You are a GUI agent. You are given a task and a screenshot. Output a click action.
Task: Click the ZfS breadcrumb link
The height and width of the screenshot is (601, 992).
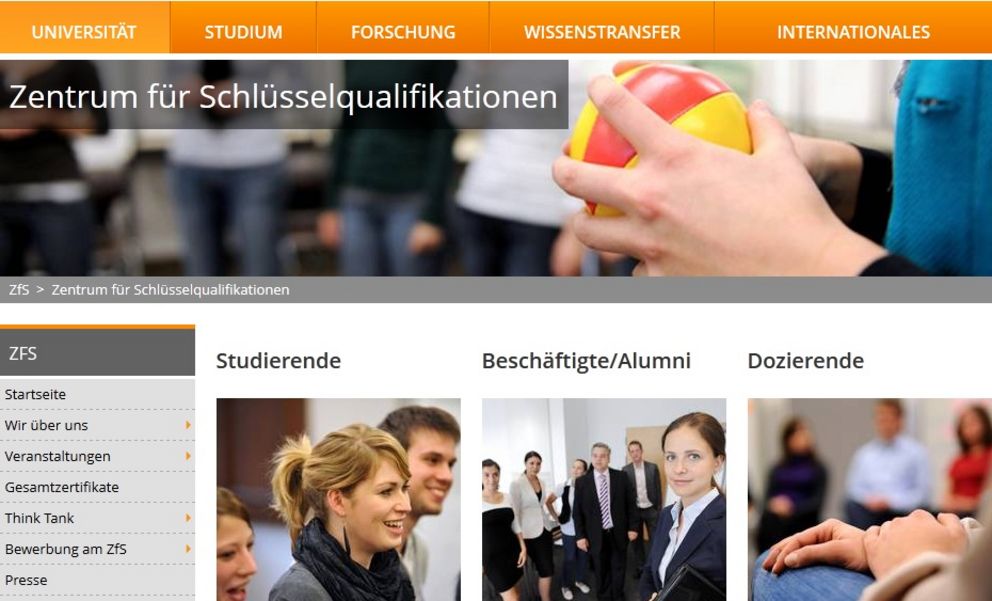[x=19, y=290]
